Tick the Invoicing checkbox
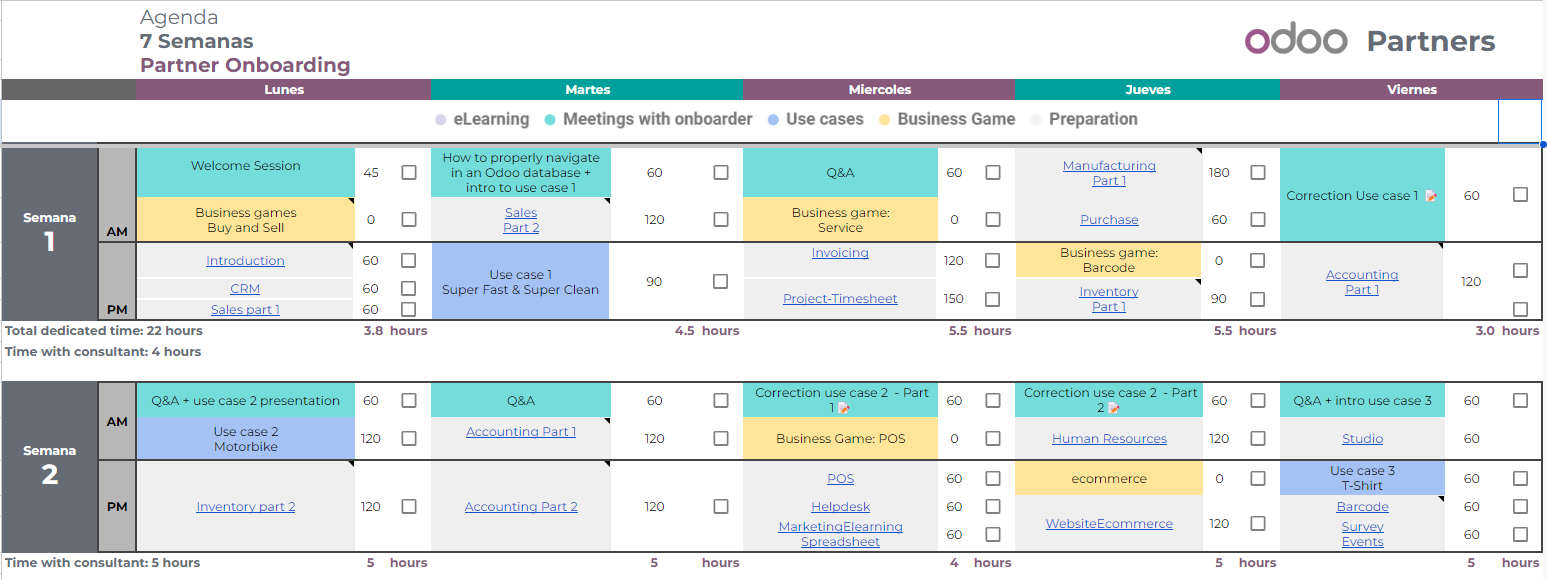The width and height of the screenshot is (1547, 580). tap(992, 261)
